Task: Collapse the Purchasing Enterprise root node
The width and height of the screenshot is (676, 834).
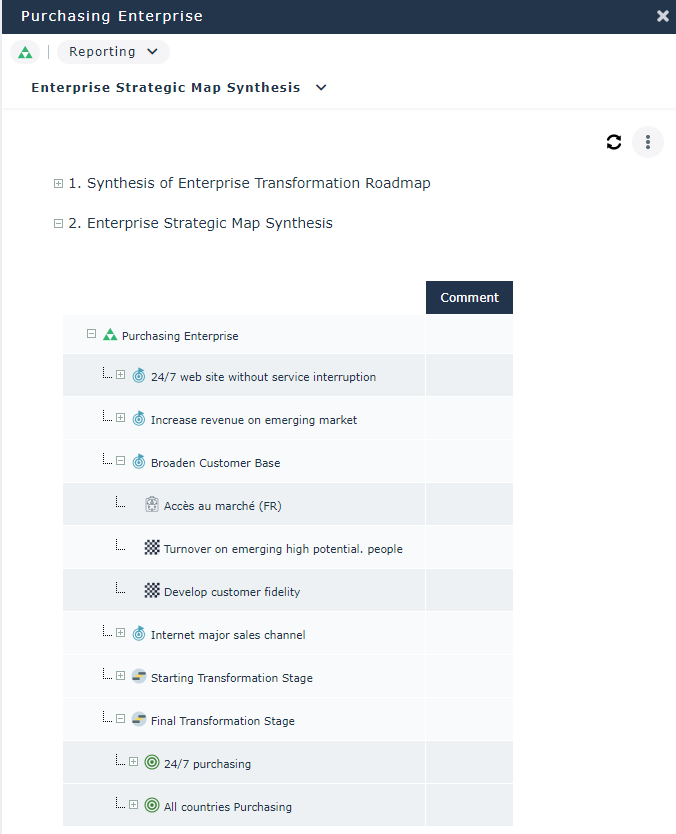Action: tap(91, 335)
